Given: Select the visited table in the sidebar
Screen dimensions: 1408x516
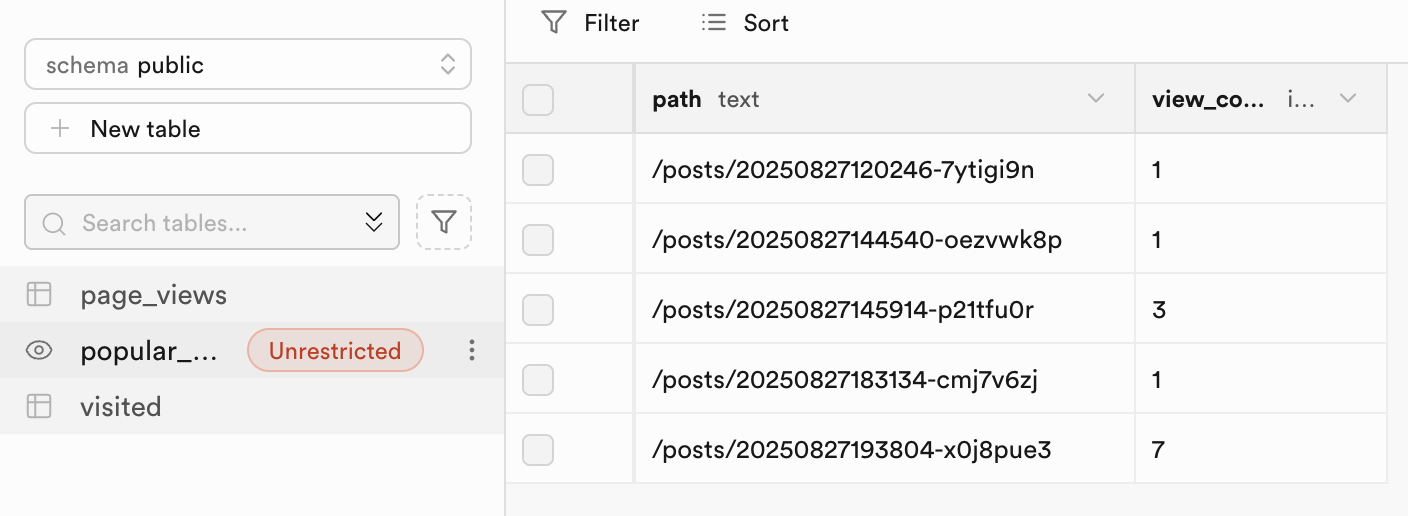Looking at the screenshot, I should [x=121, y=407].
